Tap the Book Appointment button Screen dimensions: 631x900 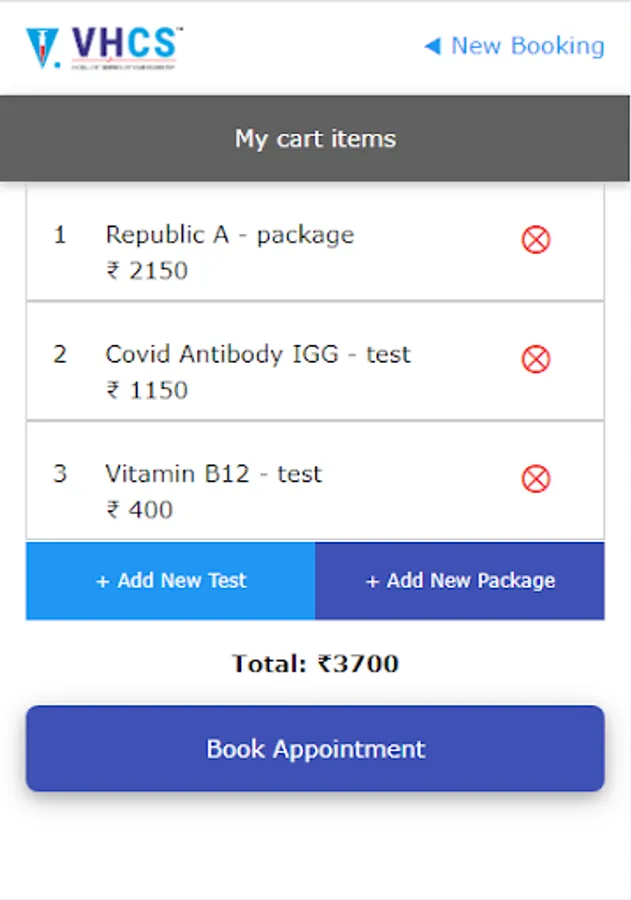point(315,749)
